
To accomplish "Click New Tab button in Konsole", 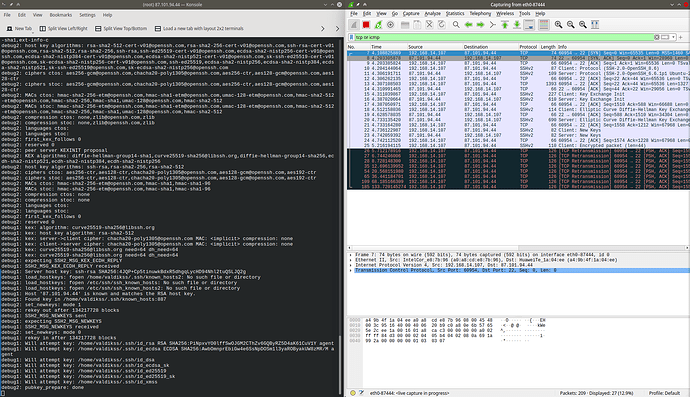I will [19, 29].
